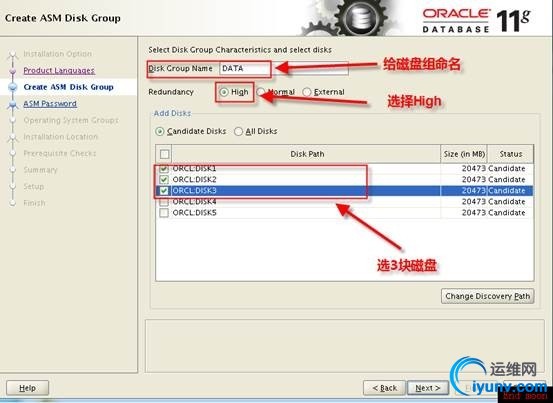Select Candidate Disks radio option
553x403 pixels.
pyautogui.click(x=160, y=132)
